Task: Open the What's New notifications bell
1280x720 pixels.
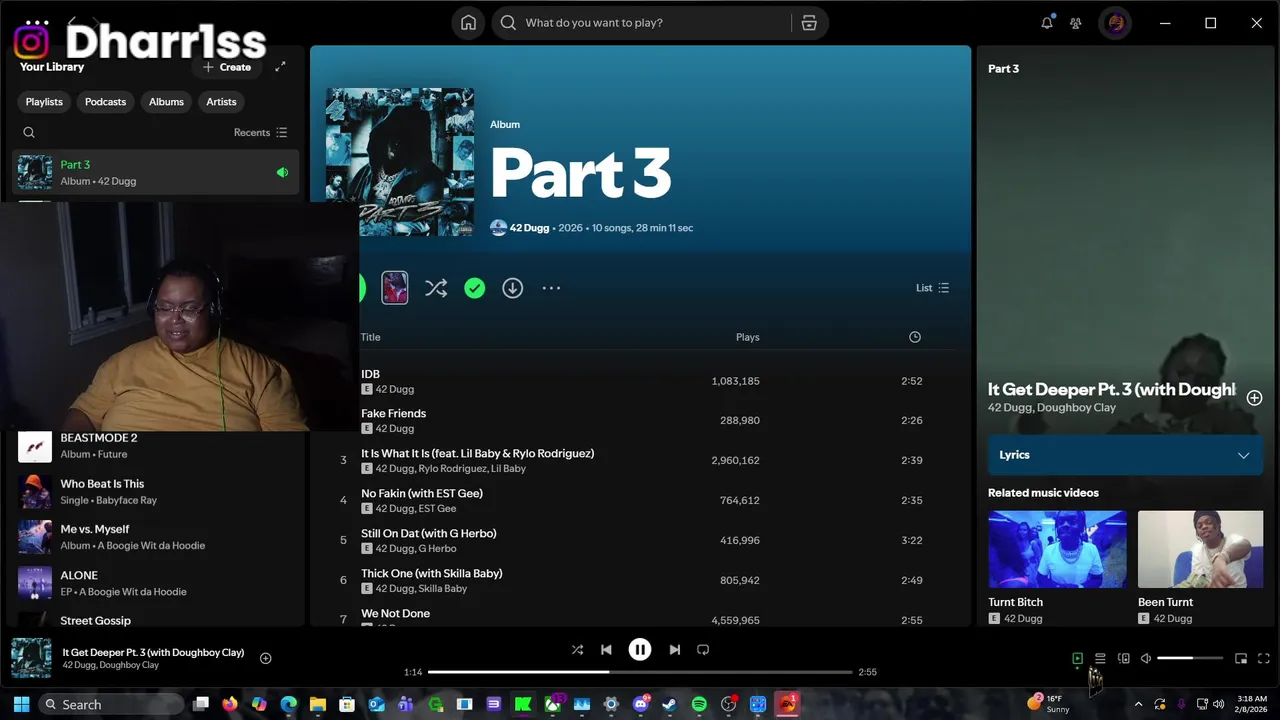Action: coord(1047,23)
